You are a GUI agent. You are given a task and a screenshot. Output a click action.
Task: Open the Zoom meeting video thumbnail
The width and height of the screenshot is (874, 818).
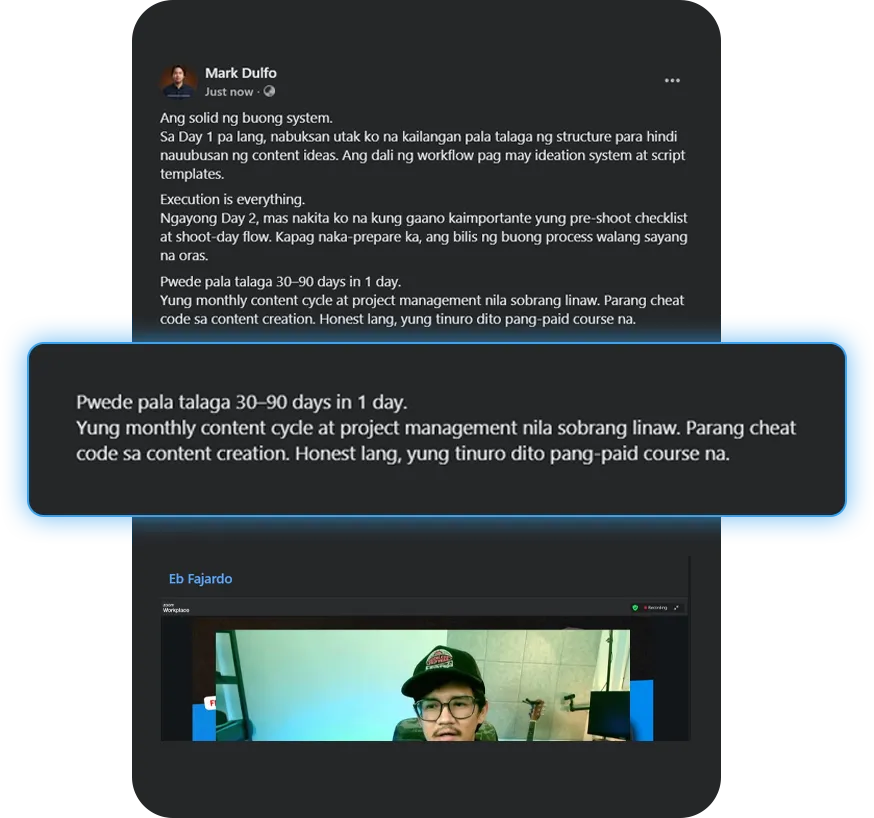pos(425,671)
